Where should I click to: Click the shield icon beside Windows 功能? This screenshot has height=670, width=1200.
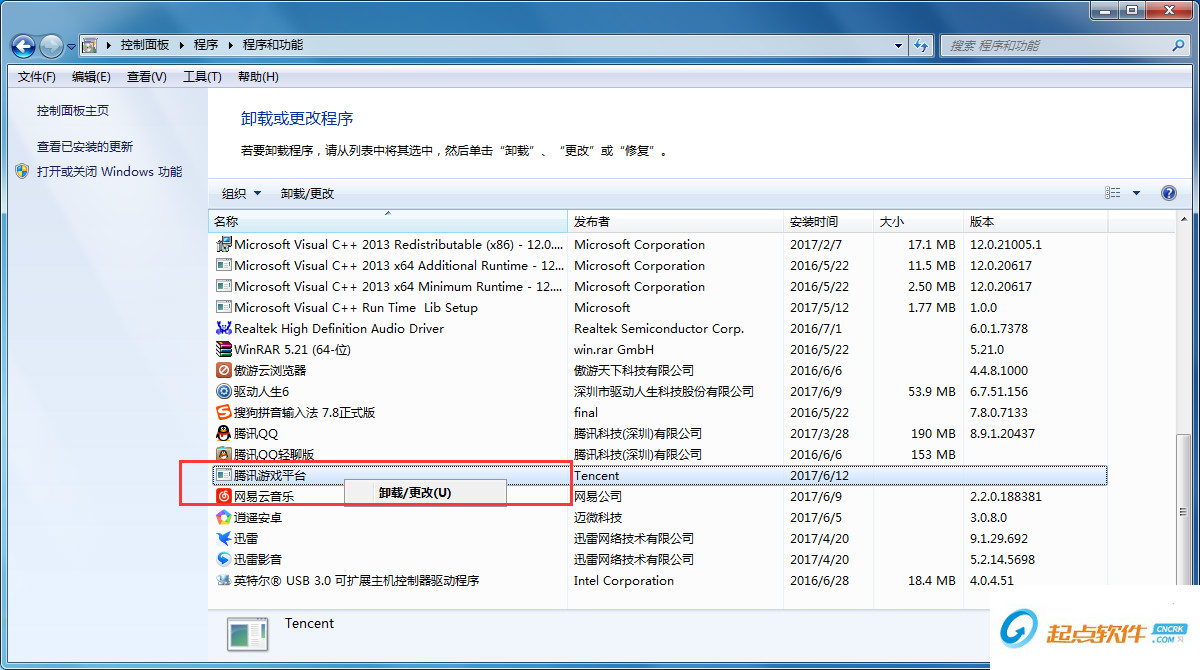23,171
